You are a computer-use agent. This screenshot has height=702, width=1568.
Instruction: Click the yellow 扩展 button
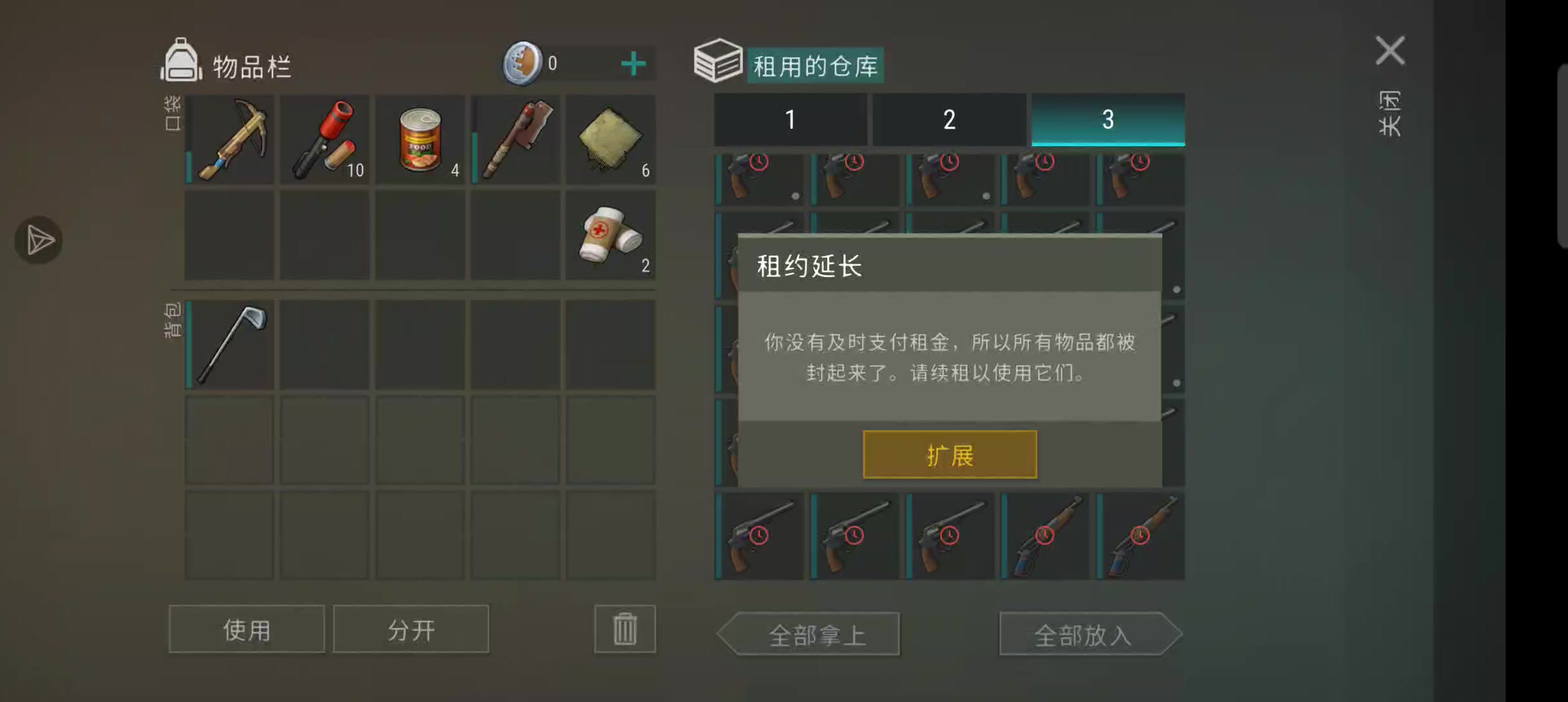950,454
